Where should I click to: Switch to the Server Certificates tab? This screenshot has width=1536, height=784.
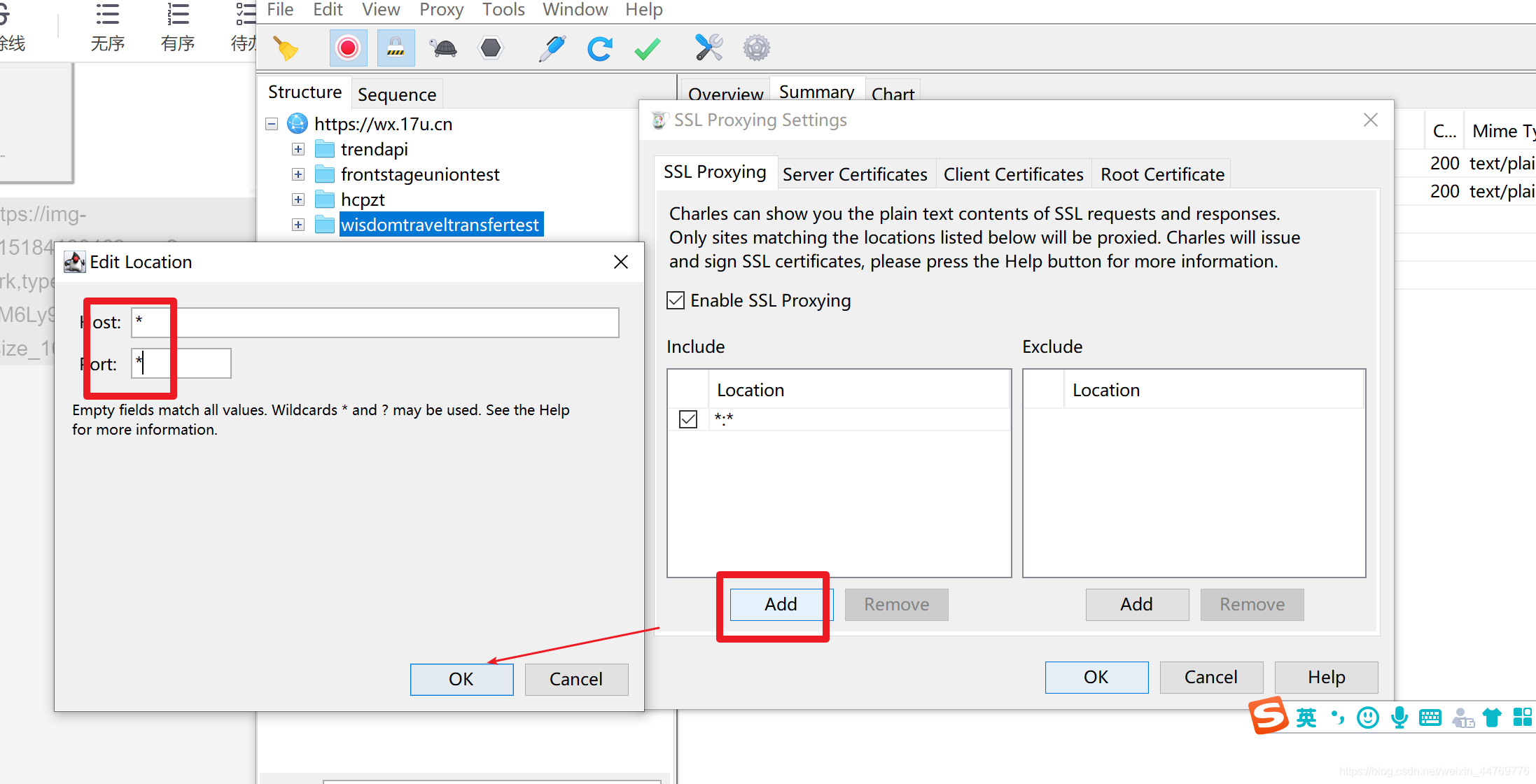click(855, 174)
